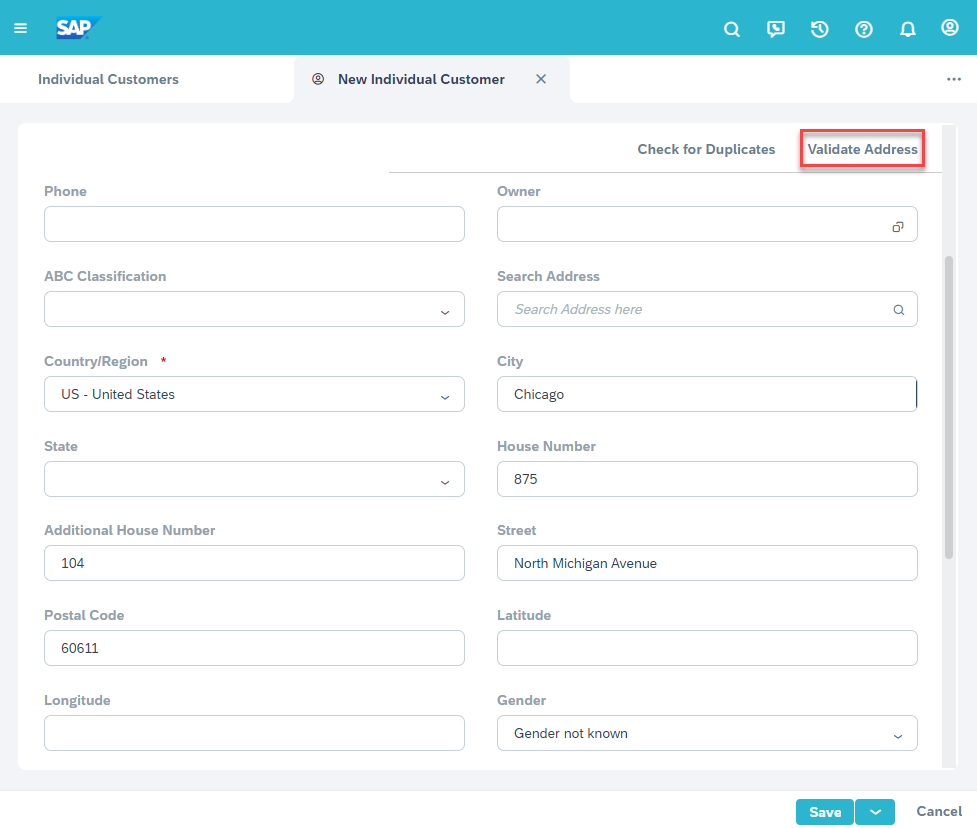Switch to the Individual Customers tab
The image size is (977, 828).
(108, 79)
